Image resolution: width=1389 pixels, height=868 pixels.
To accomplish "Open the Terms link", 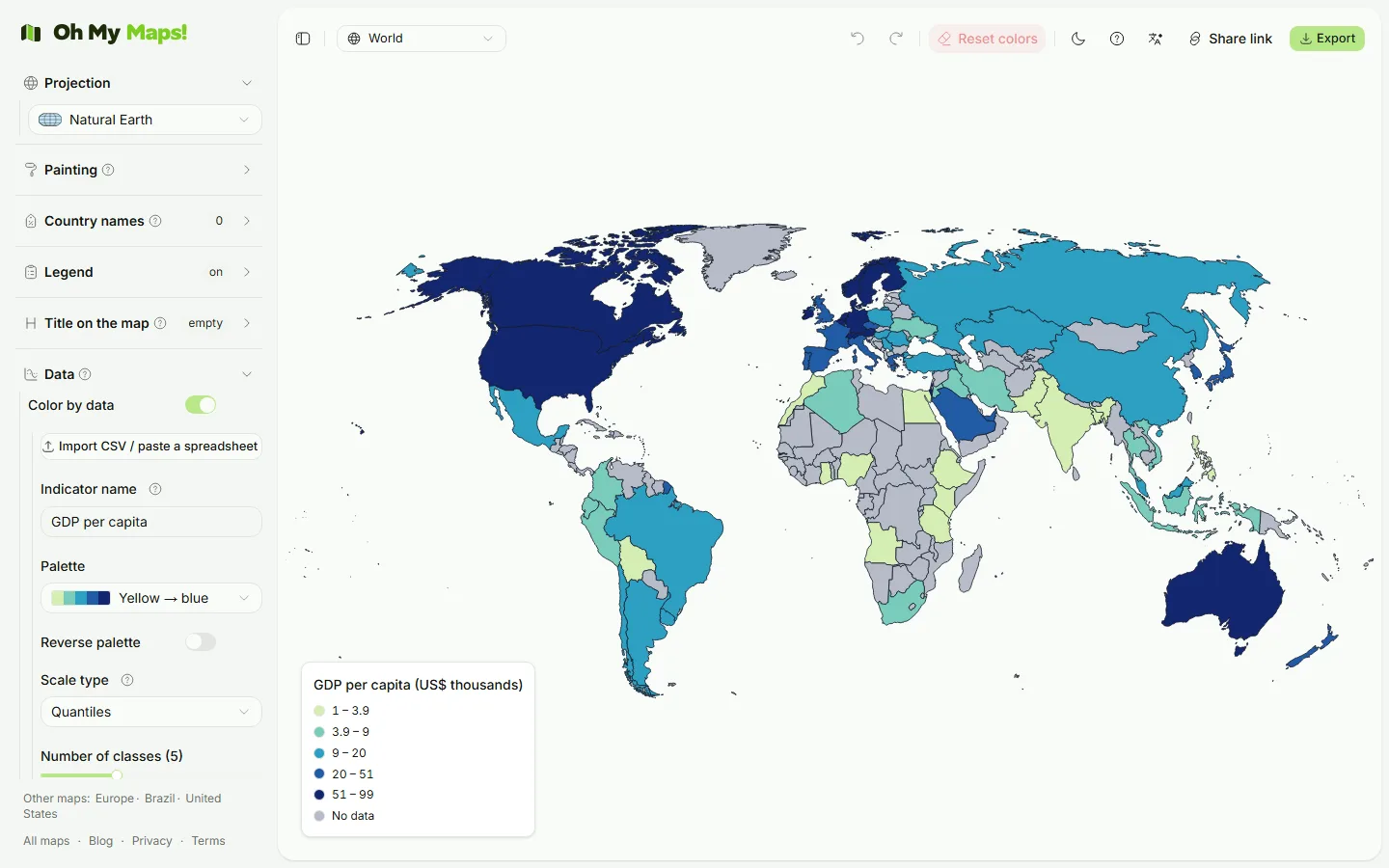I will pos(208,841).
